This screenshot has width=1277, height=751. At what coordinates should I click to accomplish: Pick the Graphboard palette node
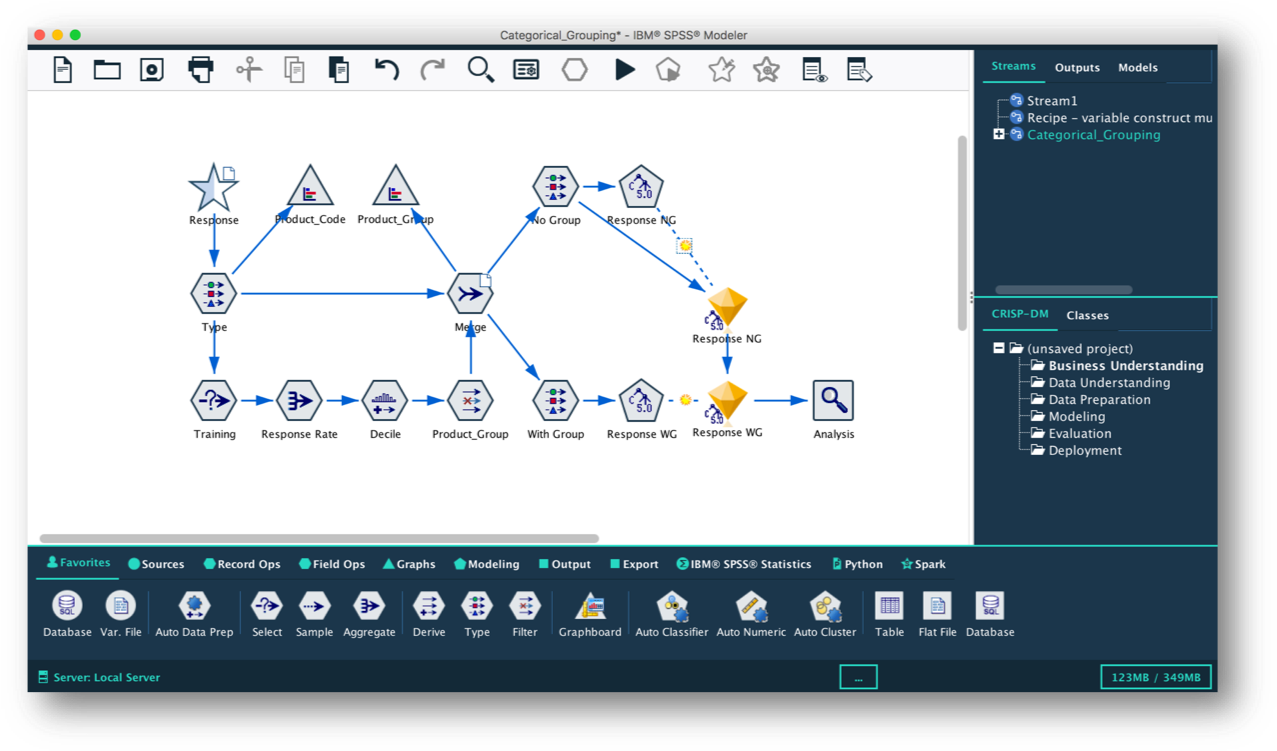tap(590, 614)
